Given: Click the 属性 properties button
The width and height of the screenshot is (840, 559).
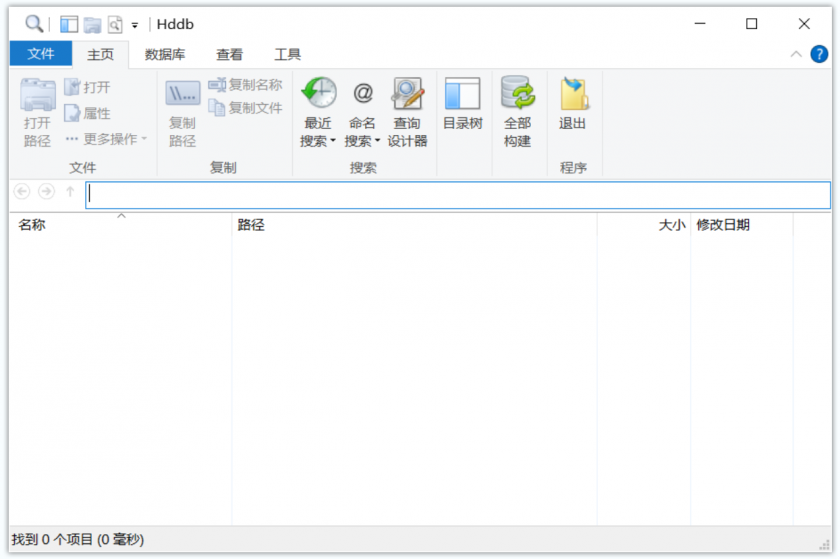Looking at the screenshot, I should coord(88,113).
